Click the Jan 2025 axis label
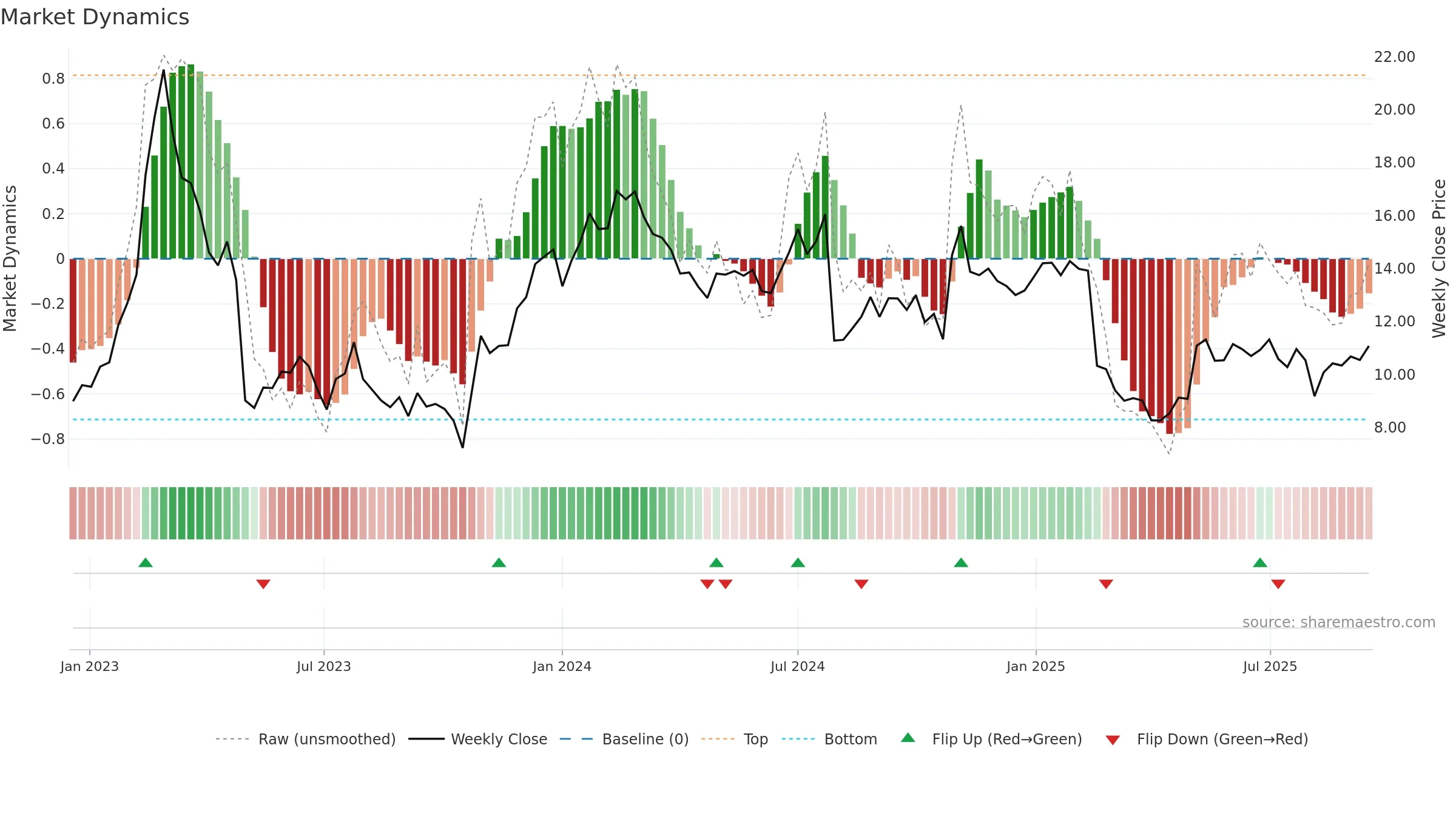Image resolution: width=1456 pixels, height=819 pixels. pos(1036,666)
